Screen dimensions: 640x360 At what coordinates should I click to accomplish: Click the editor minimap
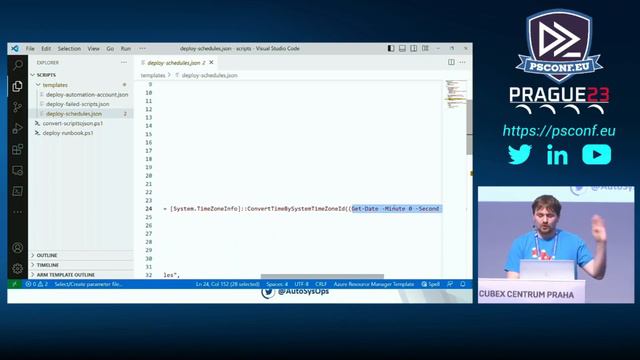(455, 94)
